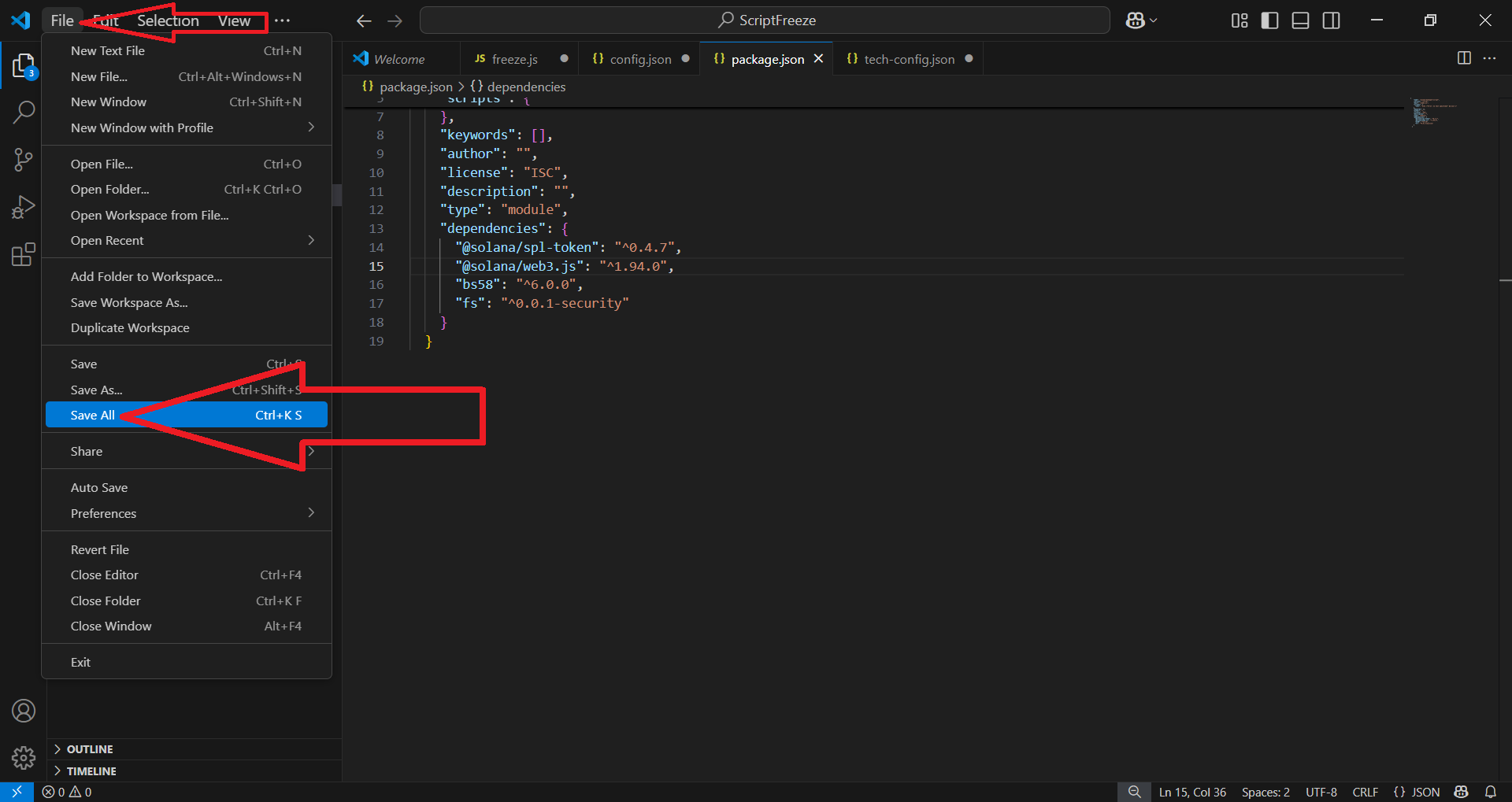Choose New Text File
Image resolution: width=1512 pixels, height=802 pixels.
tap(187, 50)
